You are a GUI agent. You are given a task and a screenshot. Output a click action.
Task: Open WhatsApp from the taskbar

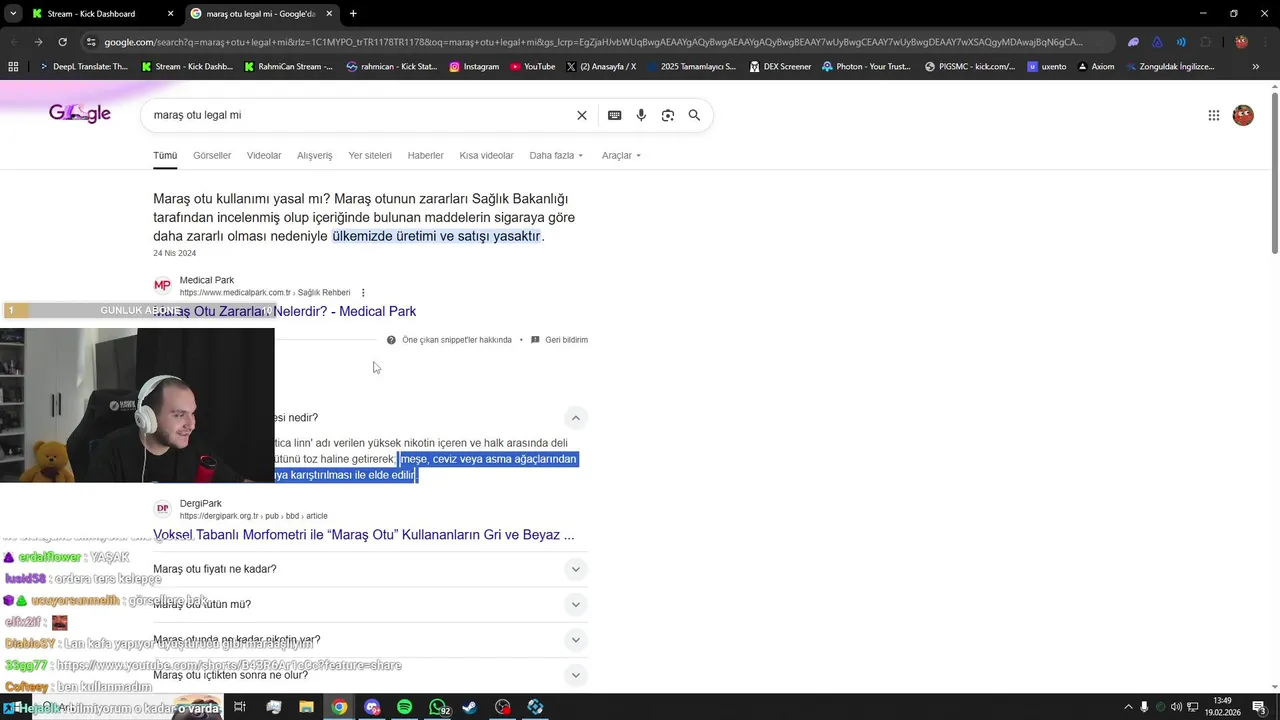pyautogui.click(x=437, y=707)
